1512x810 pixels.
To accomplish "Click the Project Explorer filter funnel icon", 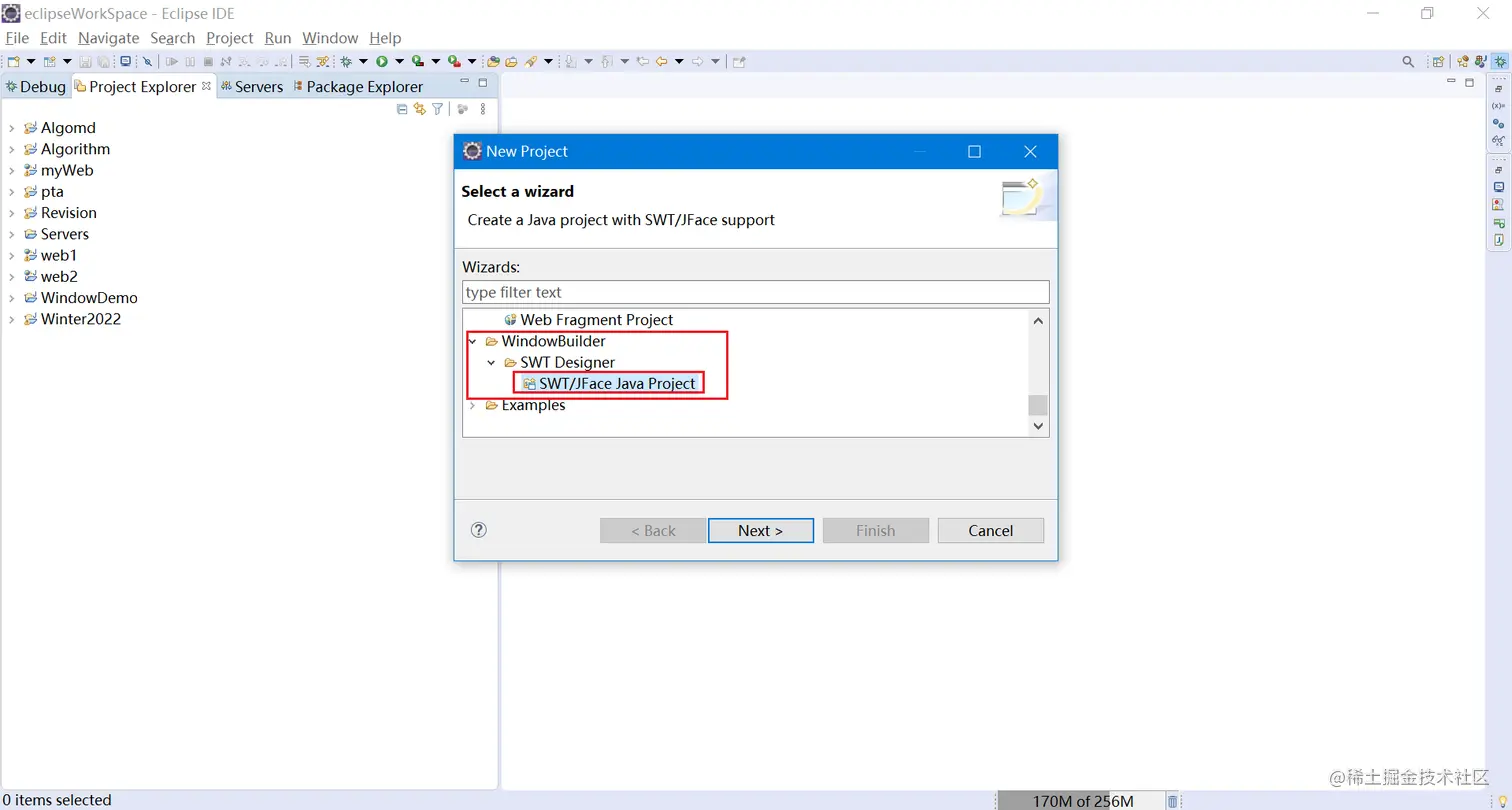I will point(437,109).
